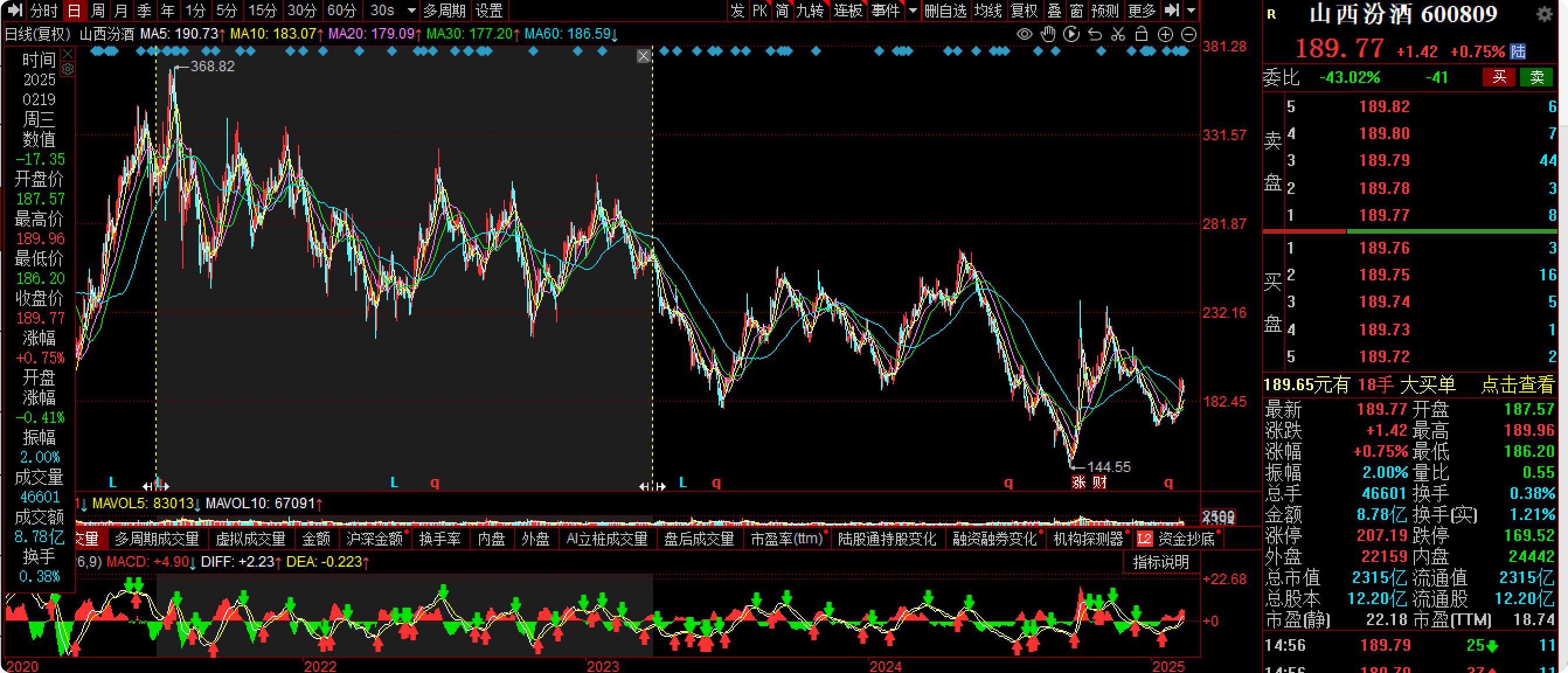This screenshot has height=673, width=1568.
Task: Open the info panel small settings gear
Action: (68, 70)
